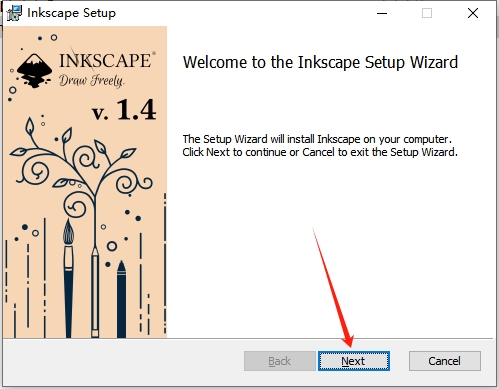
Task: Minimize the Inkscape Setup window
Action: [x=382, y=13]
